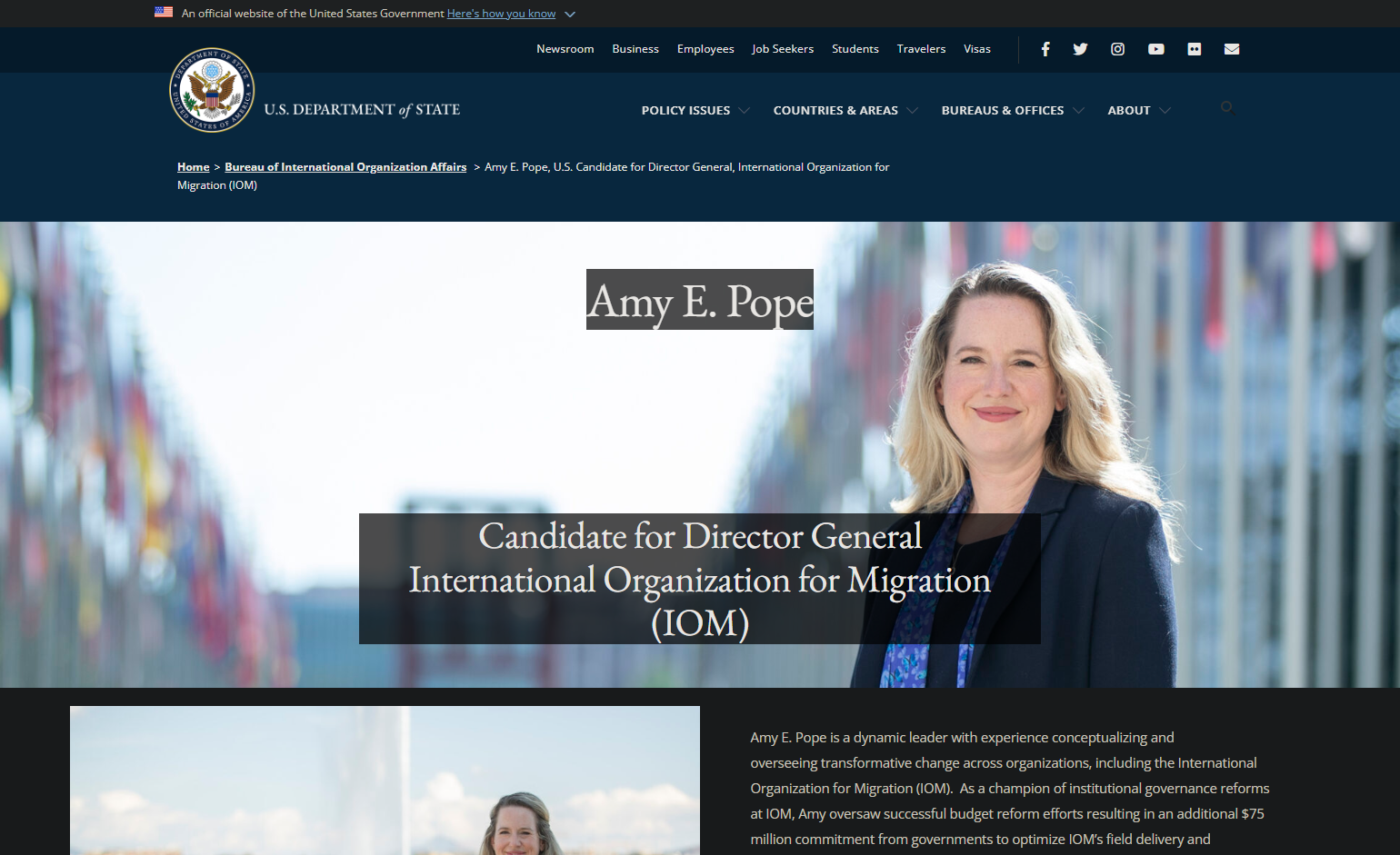The height and width of the screenshot is (855, 1400).
Task: Click the email envelope icon
Action: (1232, 49)
